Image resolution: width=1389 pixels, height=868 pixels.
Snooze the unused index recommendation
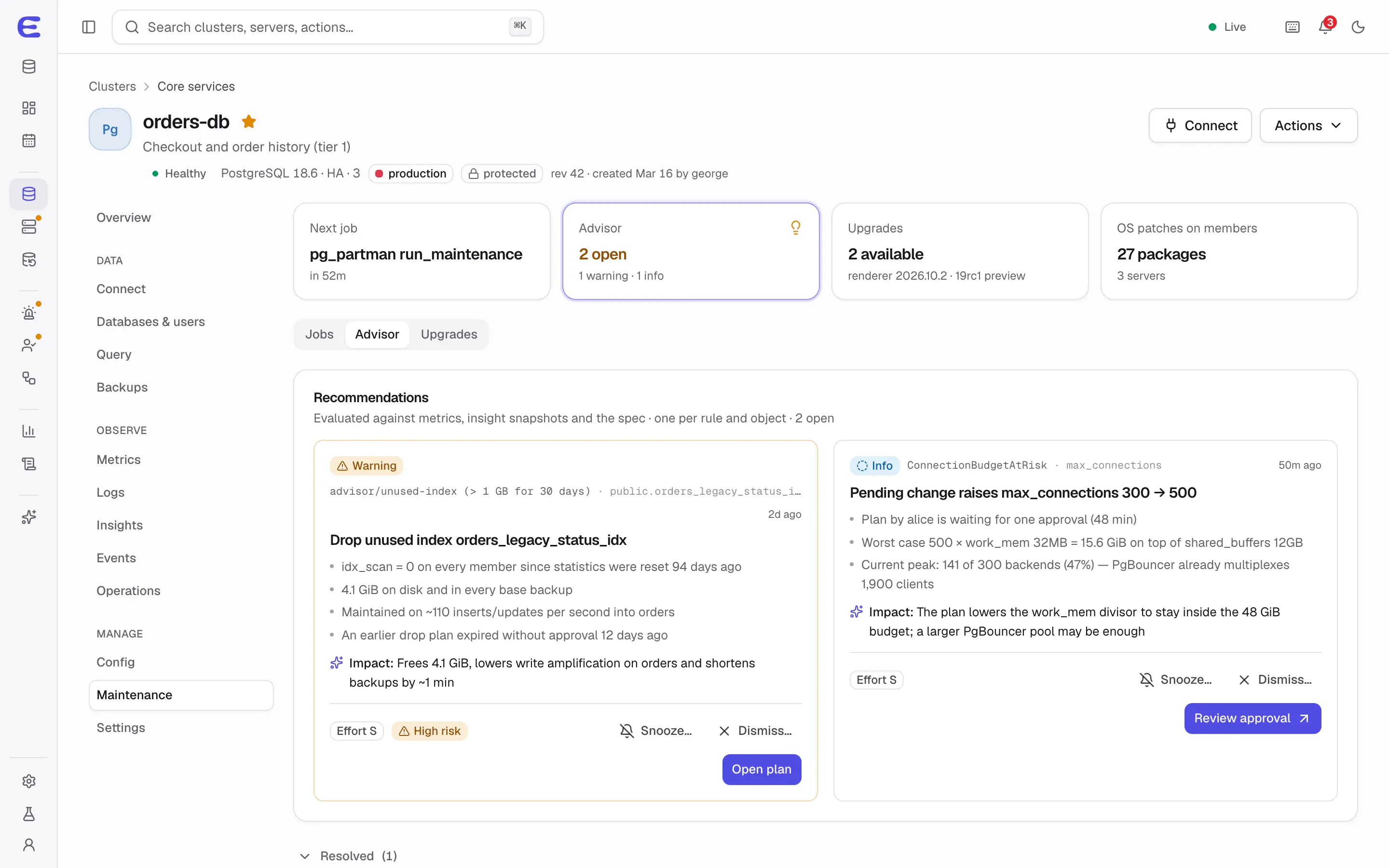tap(655, 731)
